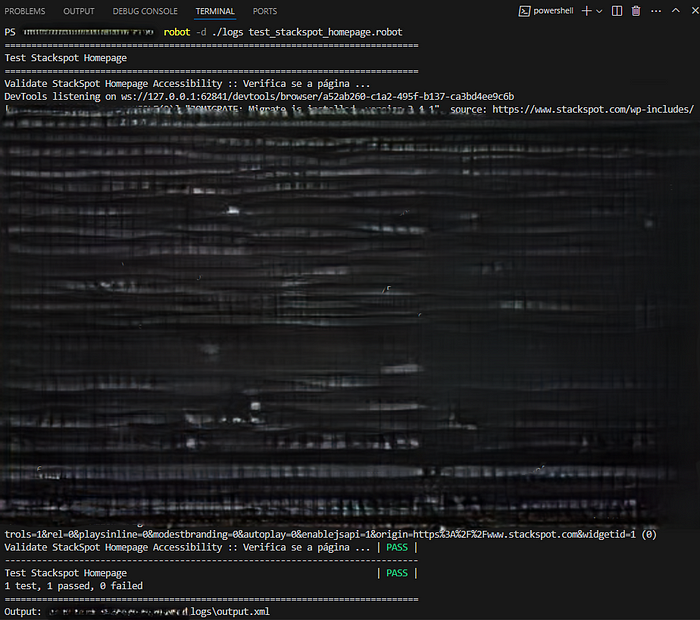This screenshot has height=620, width=700.
Task: Click the powershell terminal profile label
Action: point(553,11)
